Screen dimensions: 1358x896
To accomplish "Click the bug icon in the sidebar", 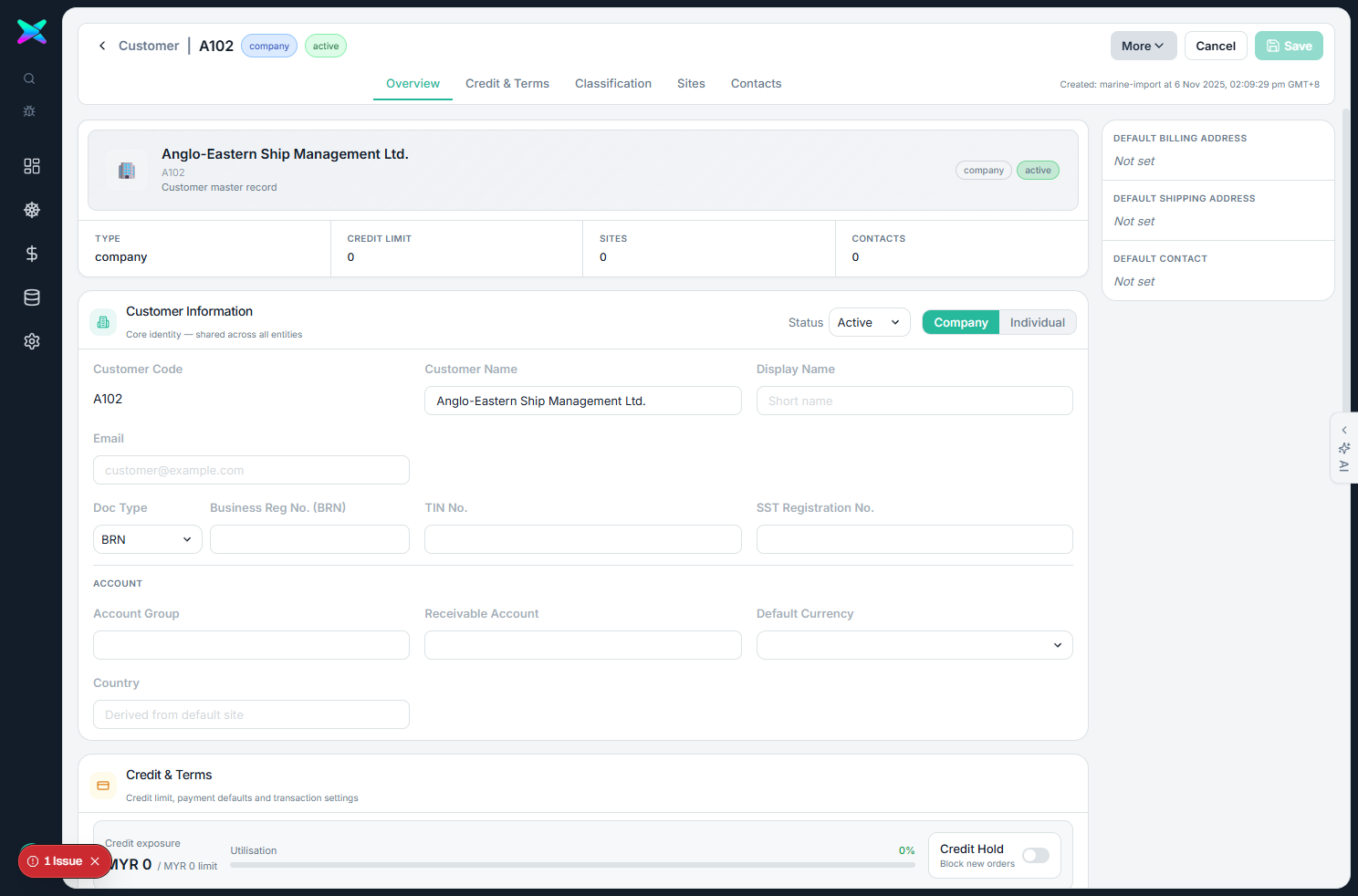I will 29,111.
